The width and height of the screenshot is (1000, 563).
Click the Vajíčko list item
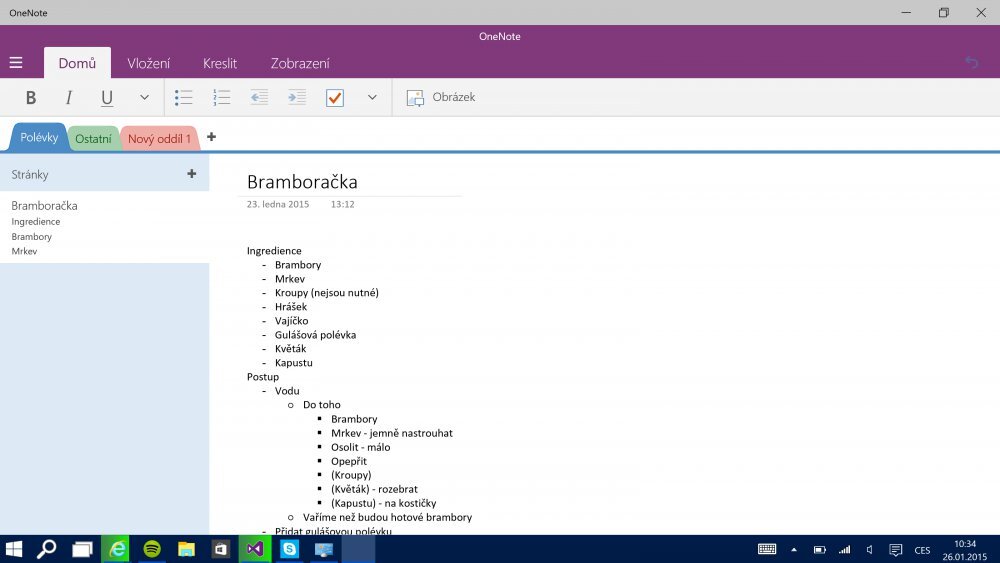(291, 321)
